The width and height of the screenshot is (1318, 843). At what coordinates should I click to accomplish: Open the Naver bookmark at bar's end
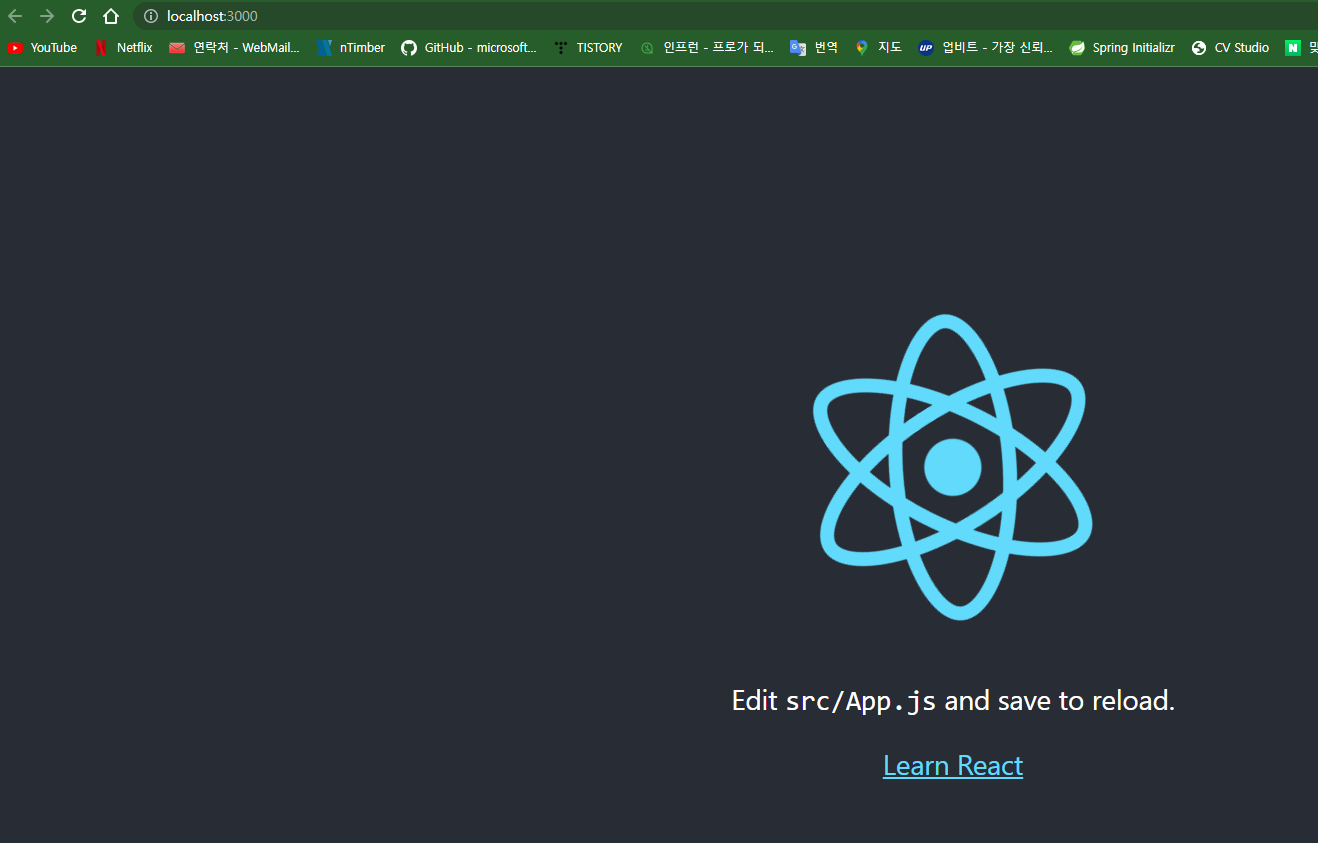[x=1301, y=47]
